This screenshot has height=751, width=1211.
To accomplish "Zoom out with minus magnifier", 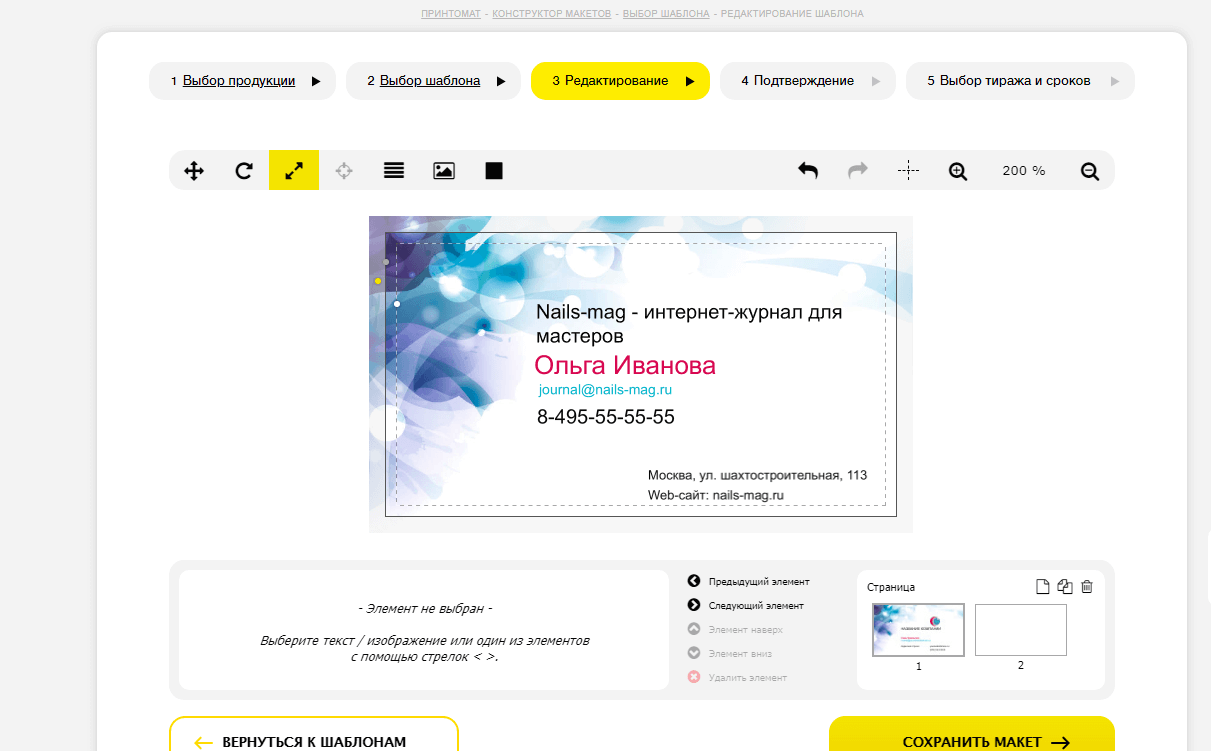I will point(1090,171).
